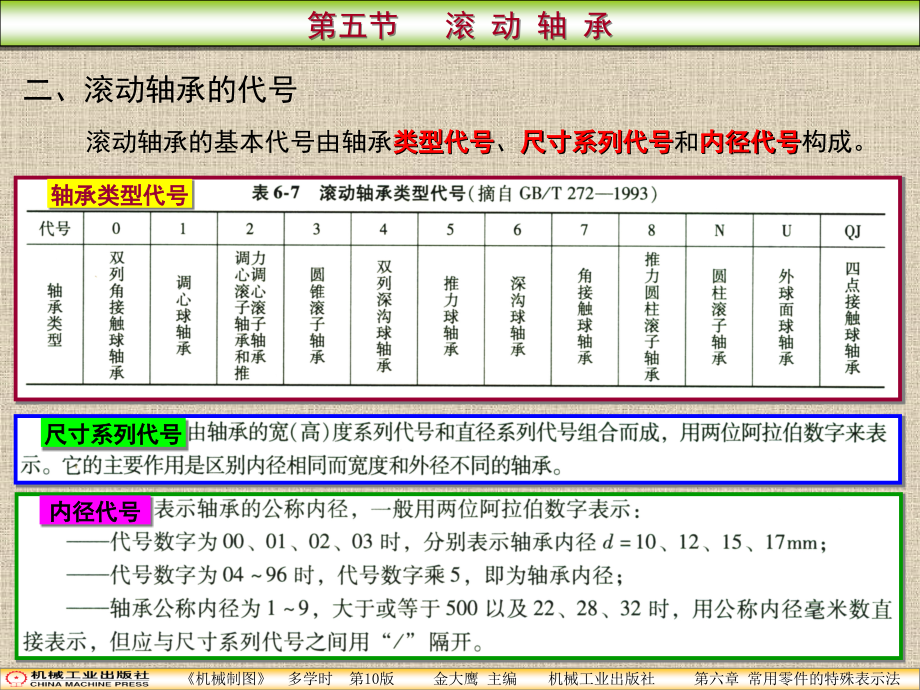The height and width of the screenshot is (690, 920).
Task: Click the row header 轴承类型
Action: 55,314
